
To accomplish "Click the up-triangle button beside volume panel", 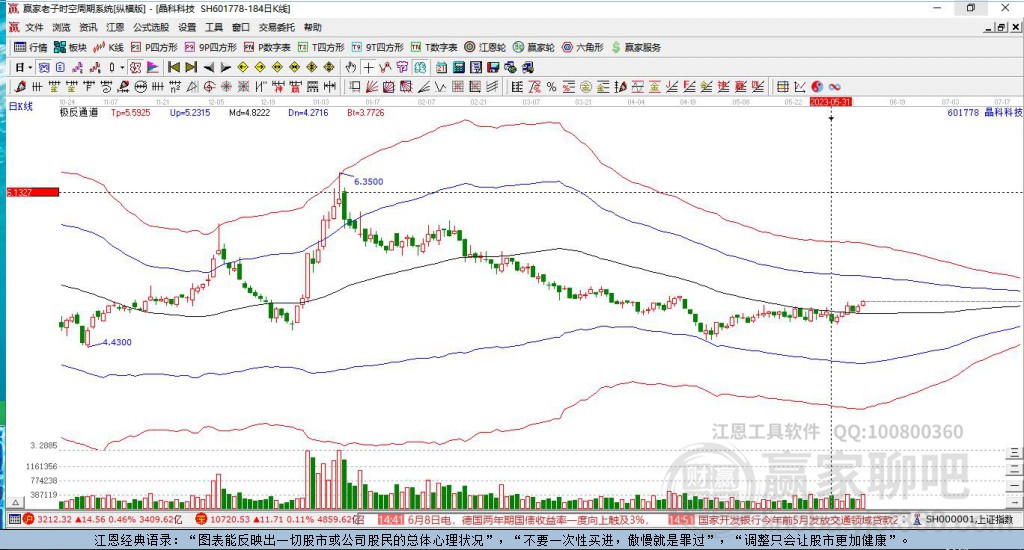I will [16, 502].
